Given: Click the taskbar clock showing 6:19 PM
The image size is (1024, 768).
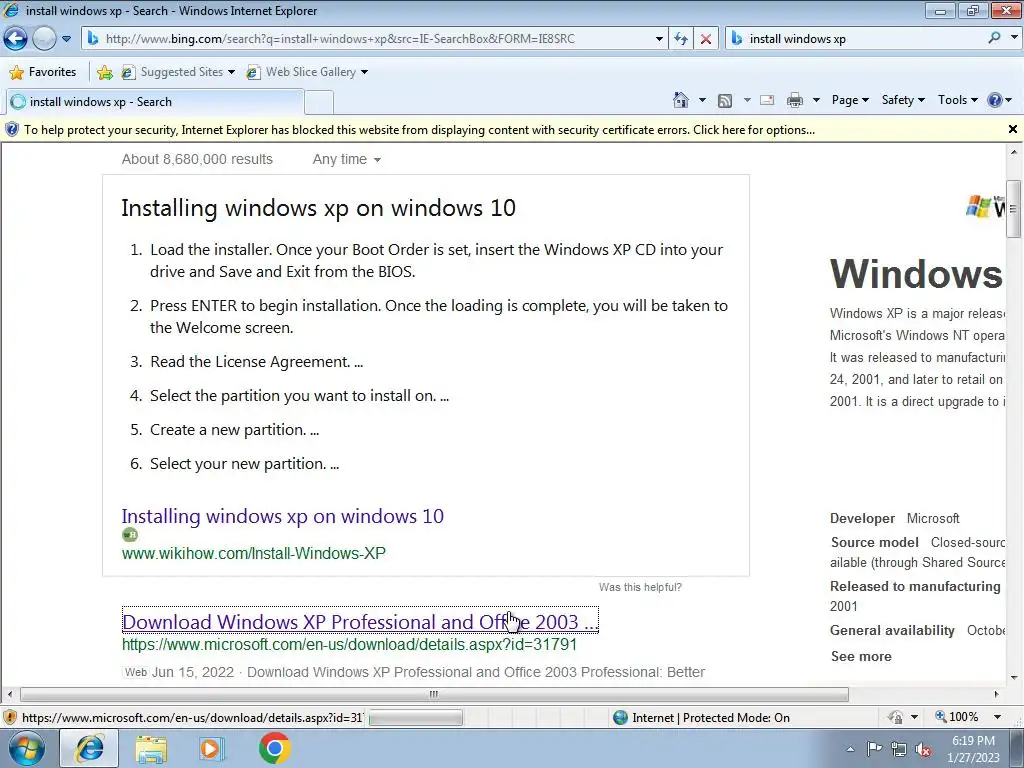Looking at the screenshot, I should pos(973,749).
